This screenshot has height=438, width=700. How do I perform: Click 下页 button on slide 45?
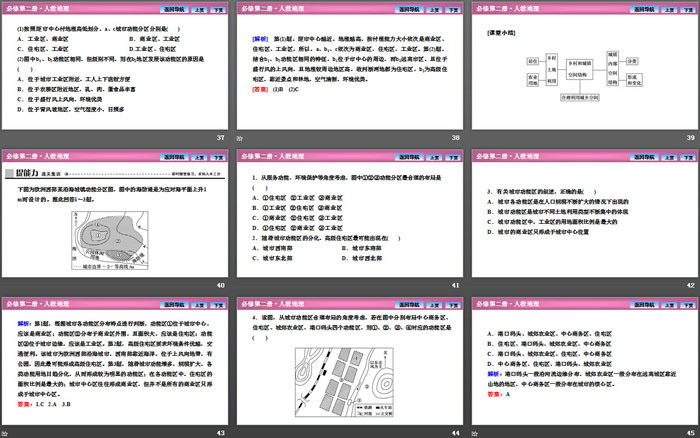(x=689, y=305)
